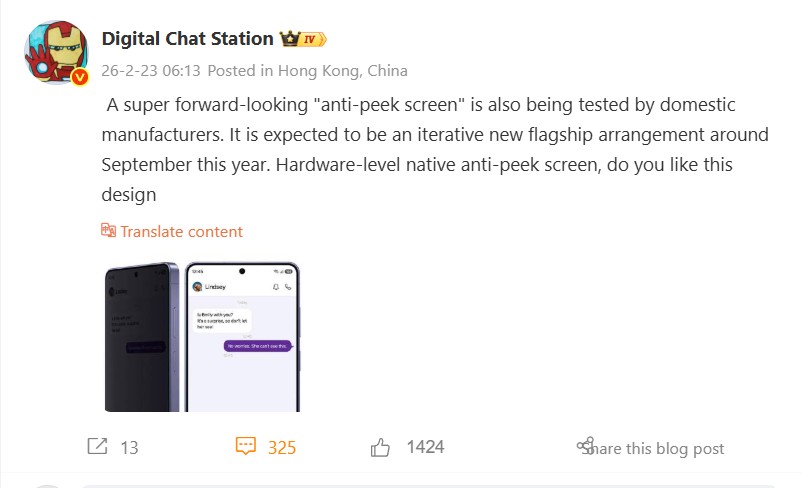802x488 pixels.
Task: Click the Iron Man profile avatar
Action: pos(54,51)
